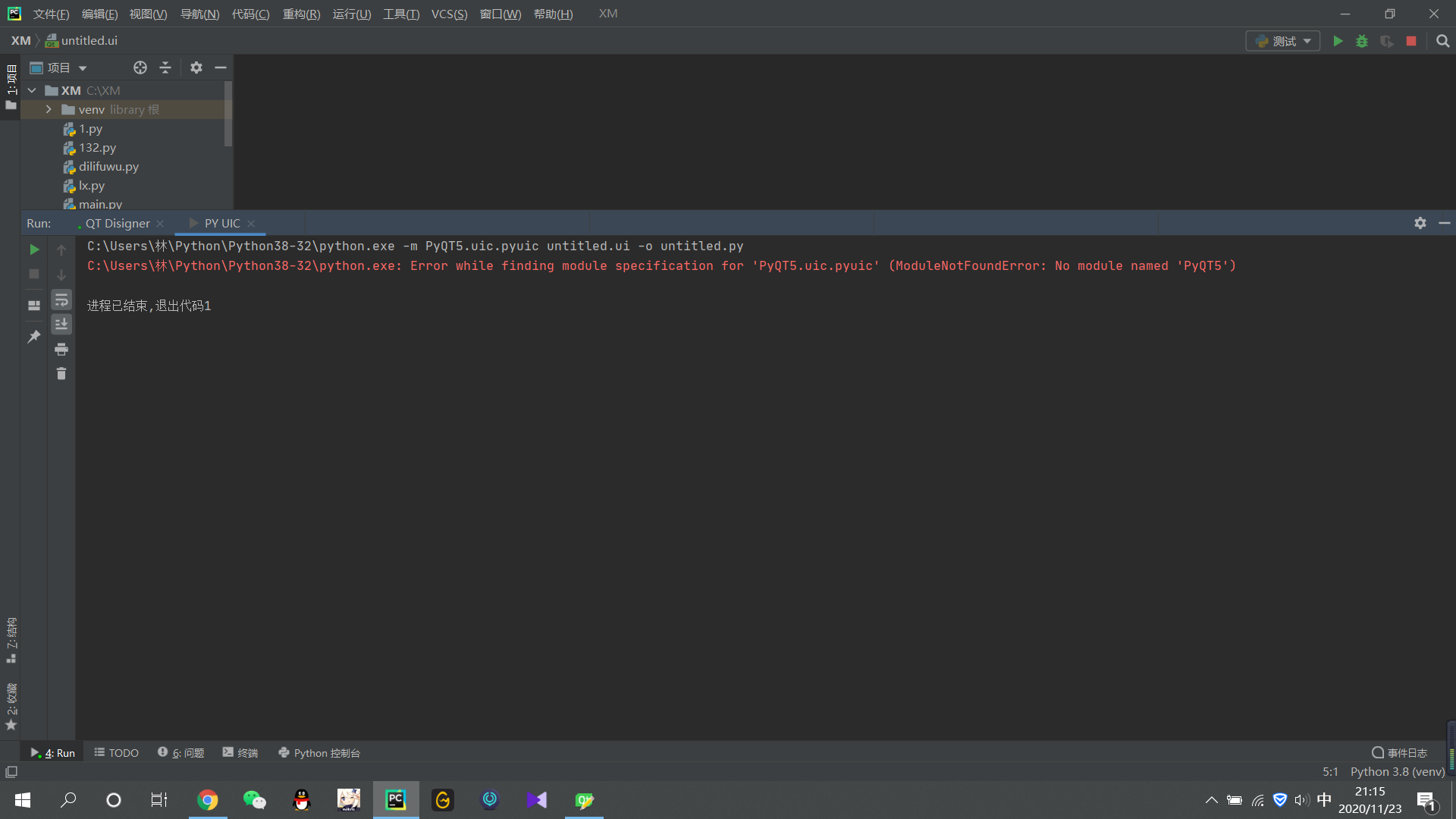The height and width of the screenshot is (819, 1456).
Task: Collapse the XM root folder
Action: (x=32, y=90)
